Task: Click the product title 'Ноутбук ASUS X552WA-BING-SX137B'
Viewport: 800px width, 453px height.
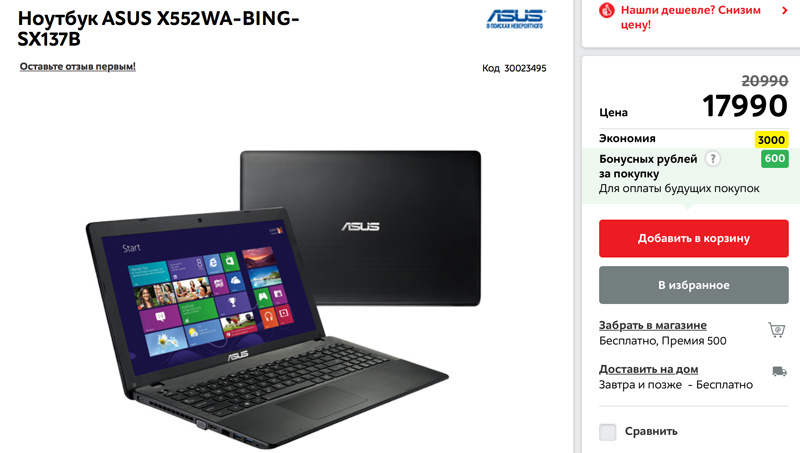Action: click(158, 28)
